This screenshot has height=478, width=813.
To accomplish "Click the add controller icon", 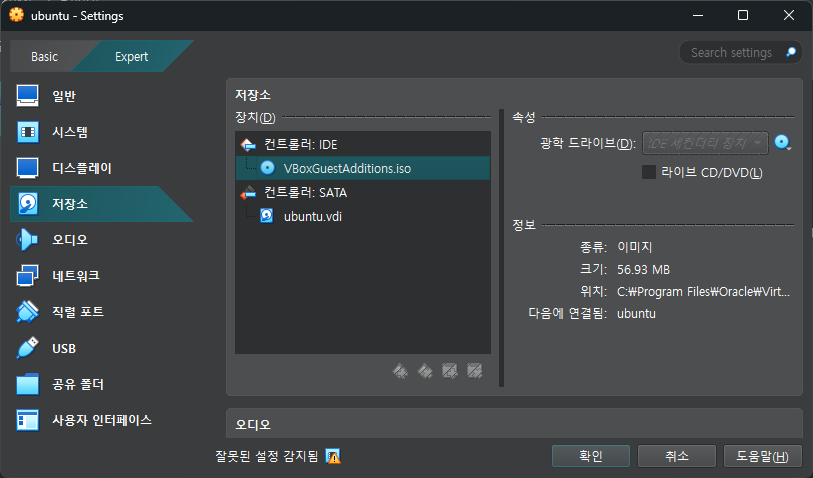I will (400, 371).
